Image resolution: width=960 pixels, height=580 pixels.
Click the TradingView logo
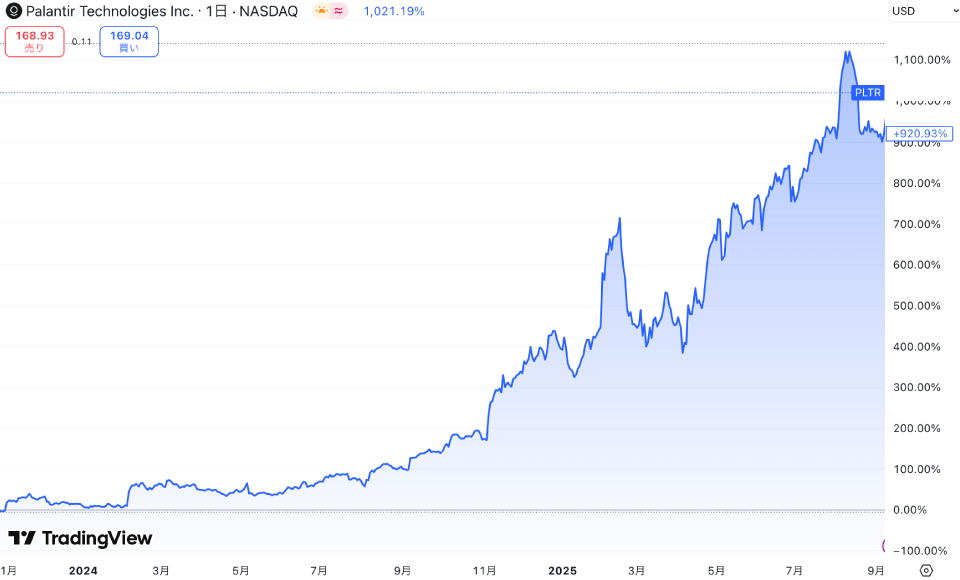coord(80,538)
